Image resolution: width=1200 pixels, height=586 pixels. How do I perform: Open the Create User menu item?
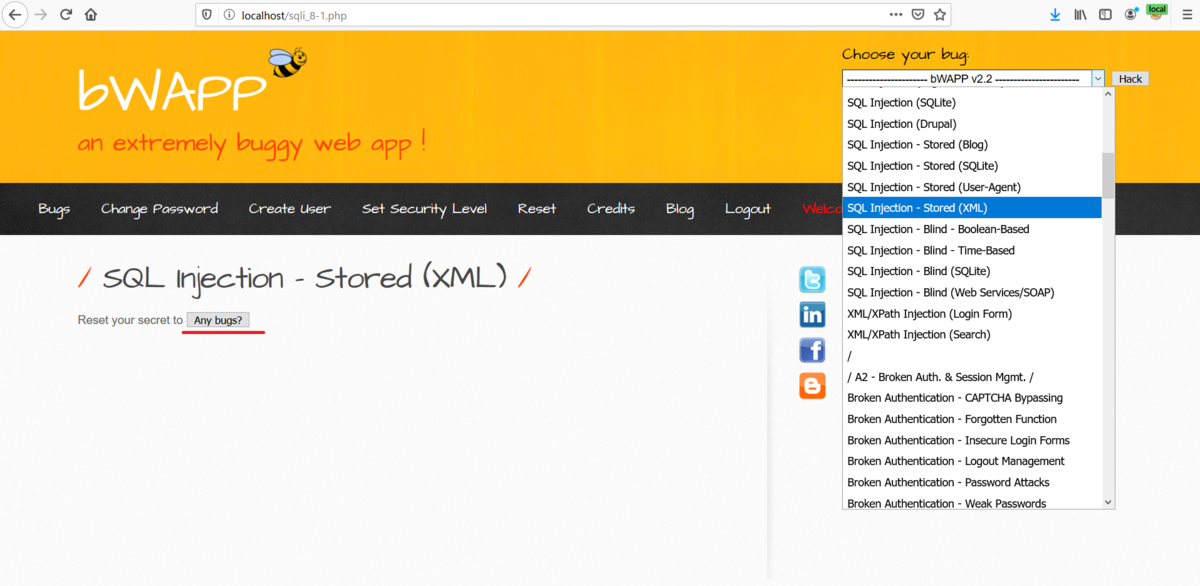290,209
